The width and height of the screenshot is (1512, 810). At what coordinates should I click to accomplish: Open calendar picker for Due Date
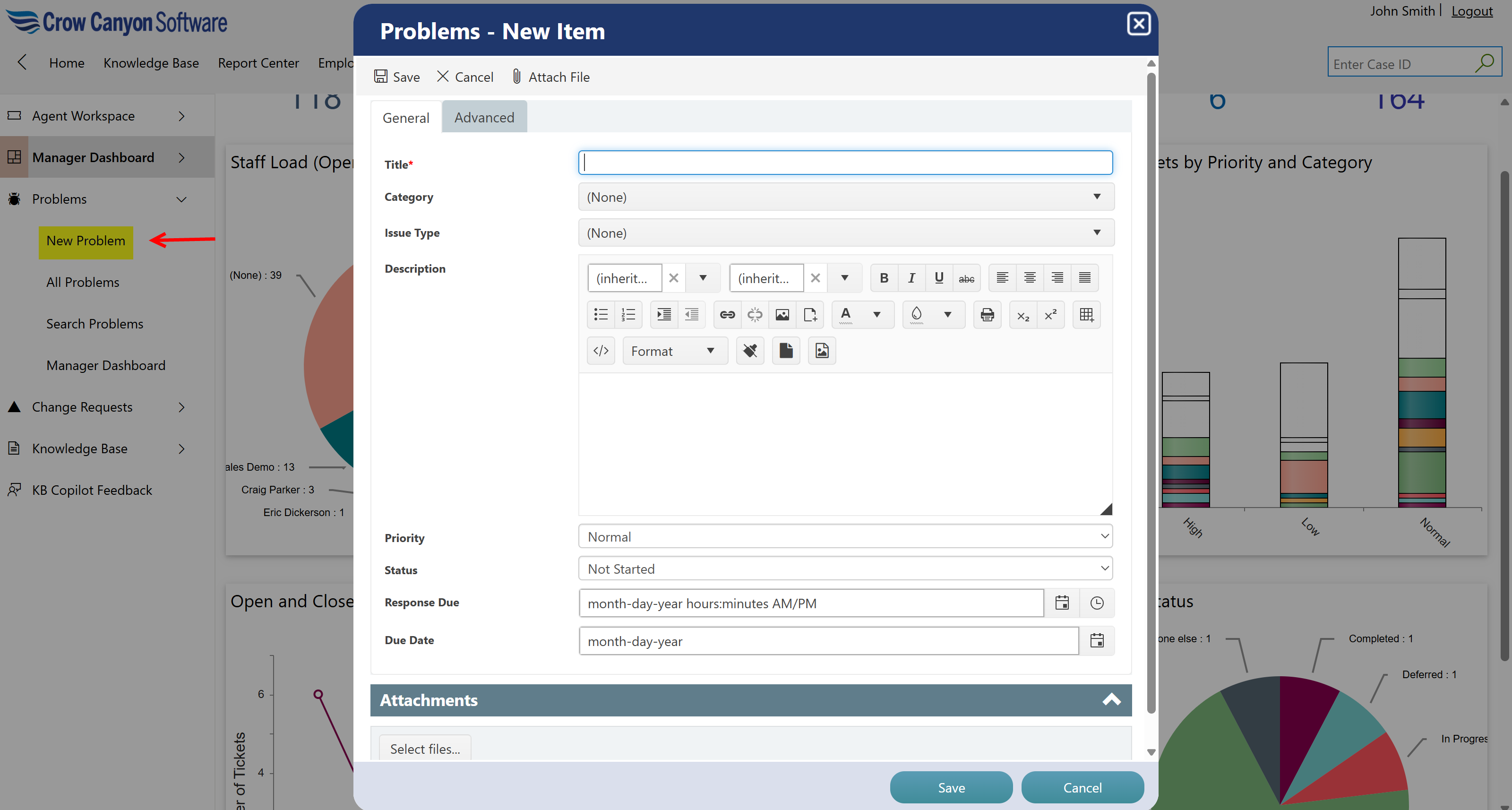(1096, 640)
